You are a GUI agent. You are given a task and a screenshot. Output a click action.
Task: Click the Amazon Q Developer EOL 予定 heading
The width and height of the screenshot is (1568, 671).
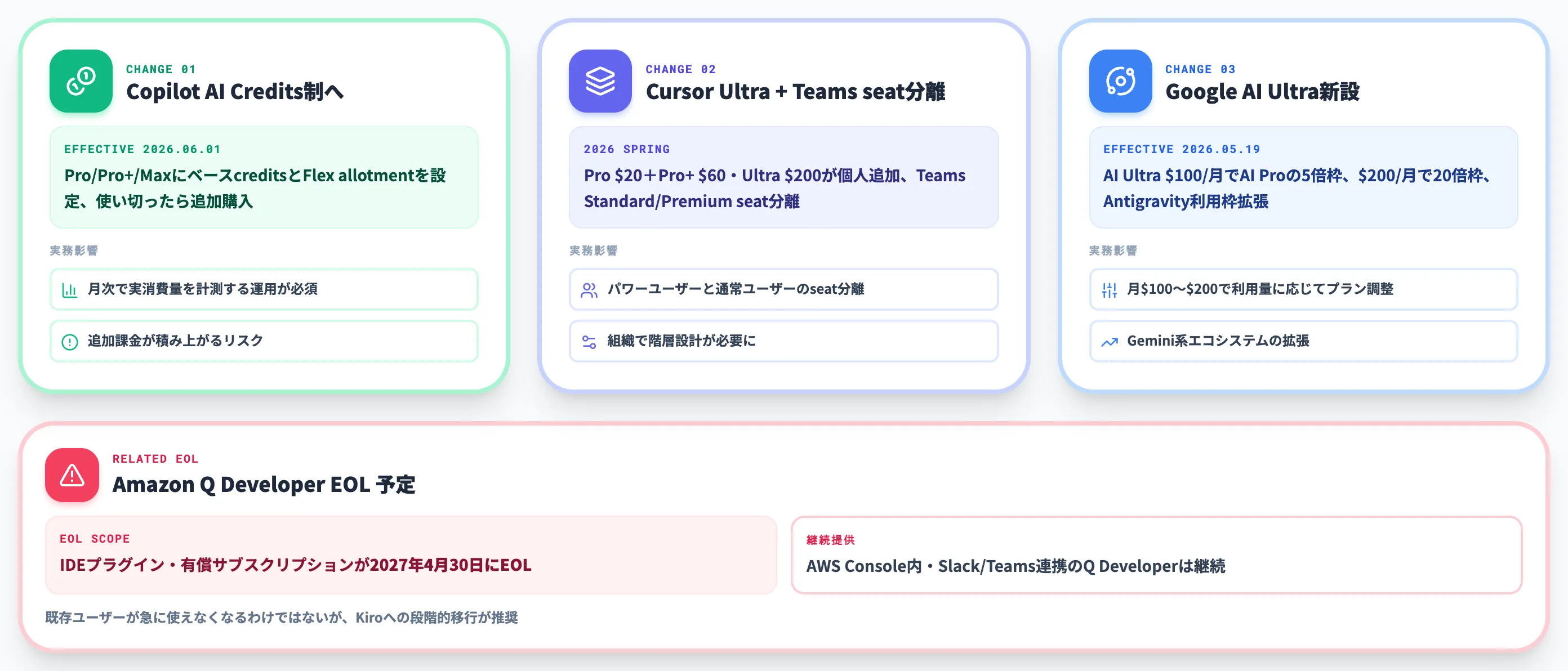264,485
